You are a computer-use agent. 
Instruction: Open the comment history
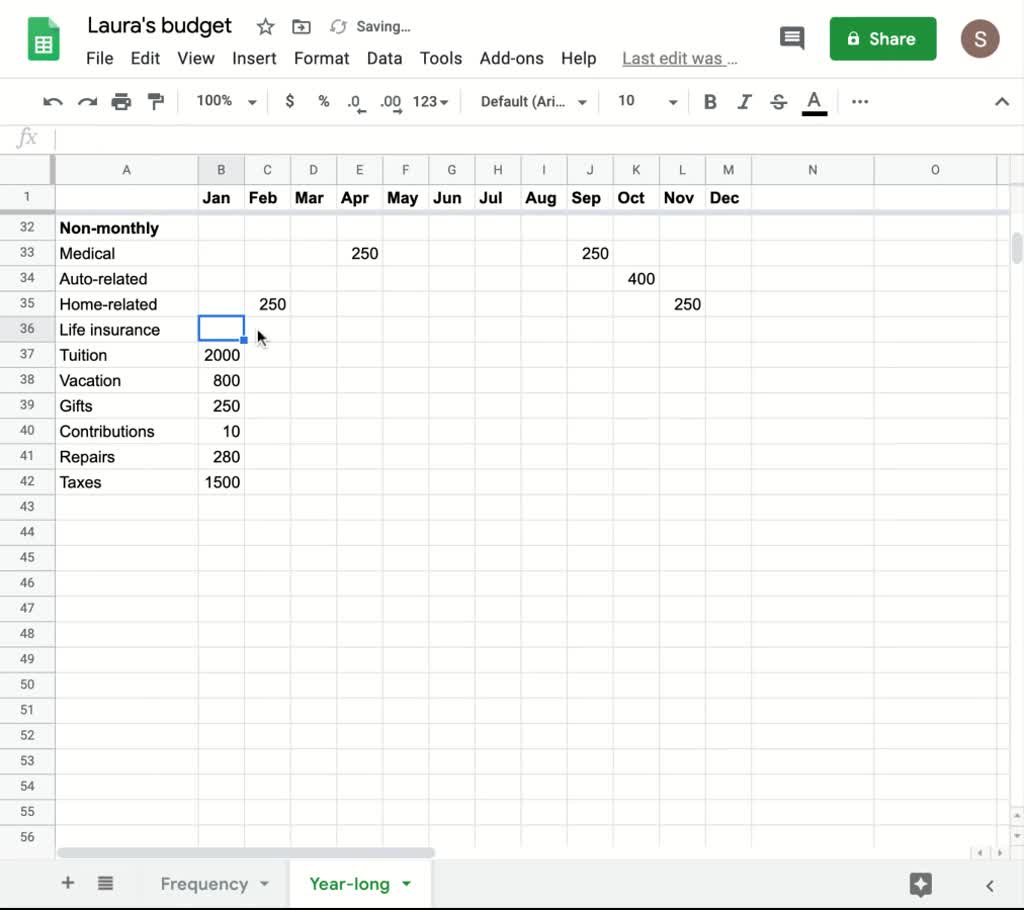792,38
